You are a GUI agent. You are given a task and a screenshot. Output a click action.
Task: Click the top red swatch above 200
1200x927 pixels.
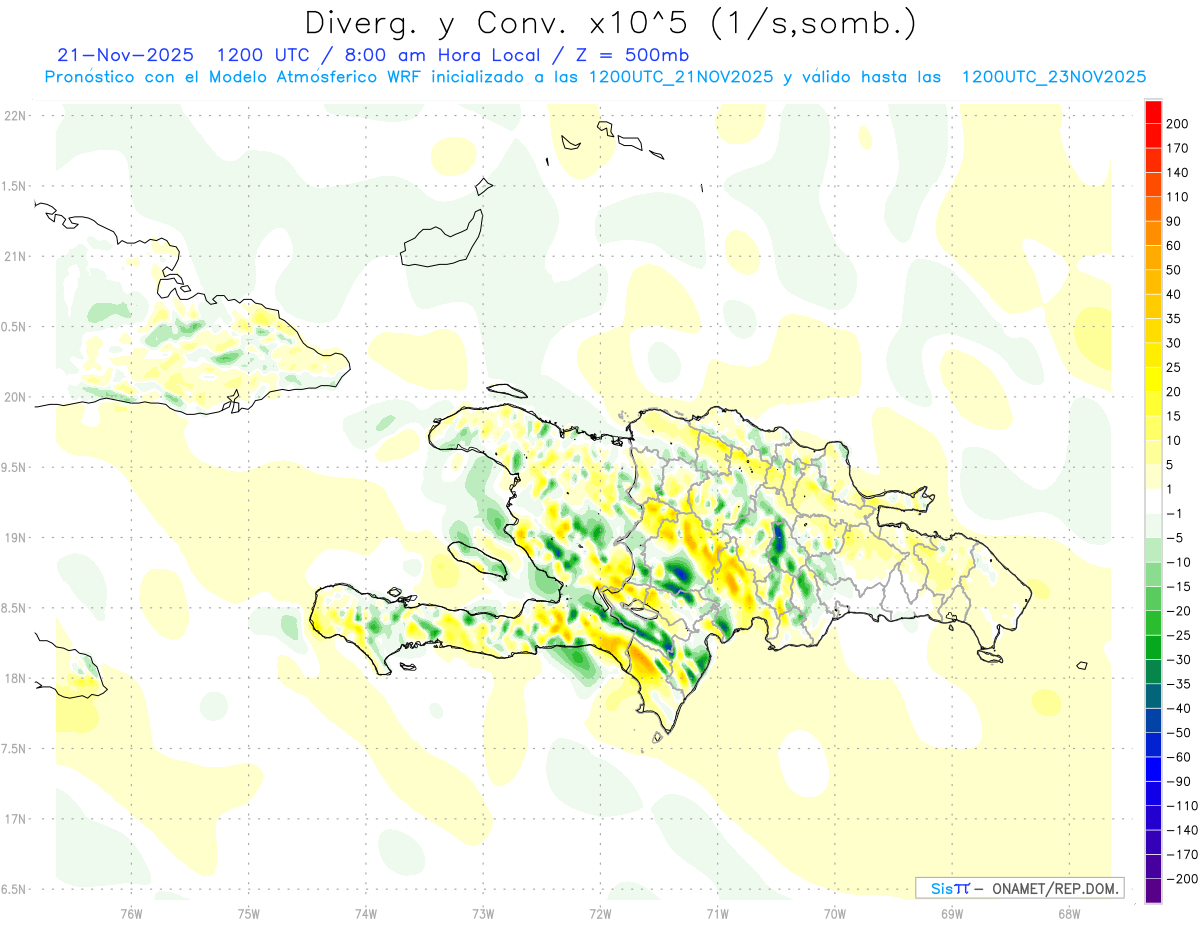pos(1152,111)
